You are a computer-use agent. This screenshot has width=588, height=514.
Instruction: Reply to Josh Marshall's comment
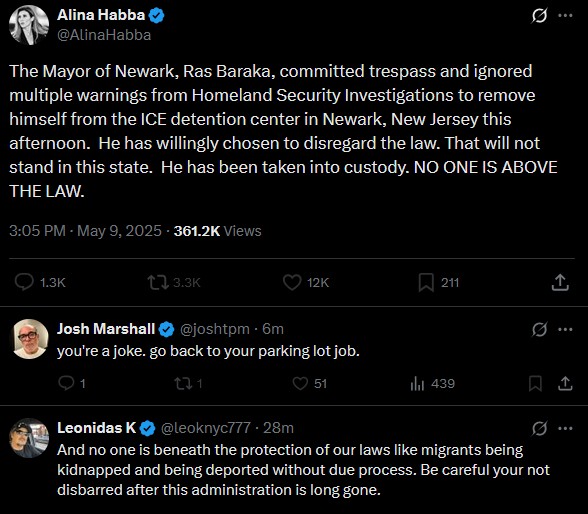tap(72, 384)
